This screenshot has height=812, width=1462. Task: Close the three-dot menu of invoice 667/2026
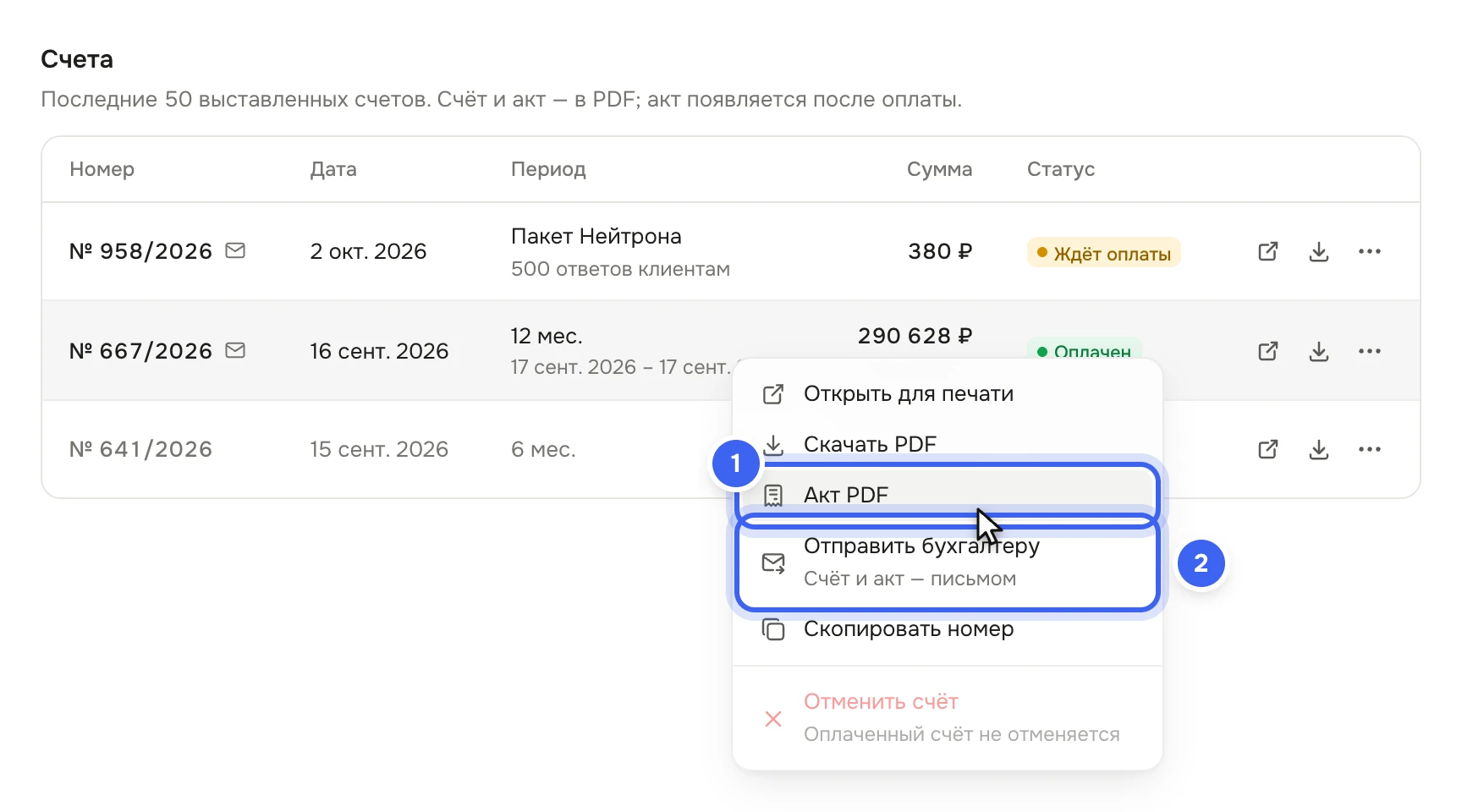(1369, 351)
